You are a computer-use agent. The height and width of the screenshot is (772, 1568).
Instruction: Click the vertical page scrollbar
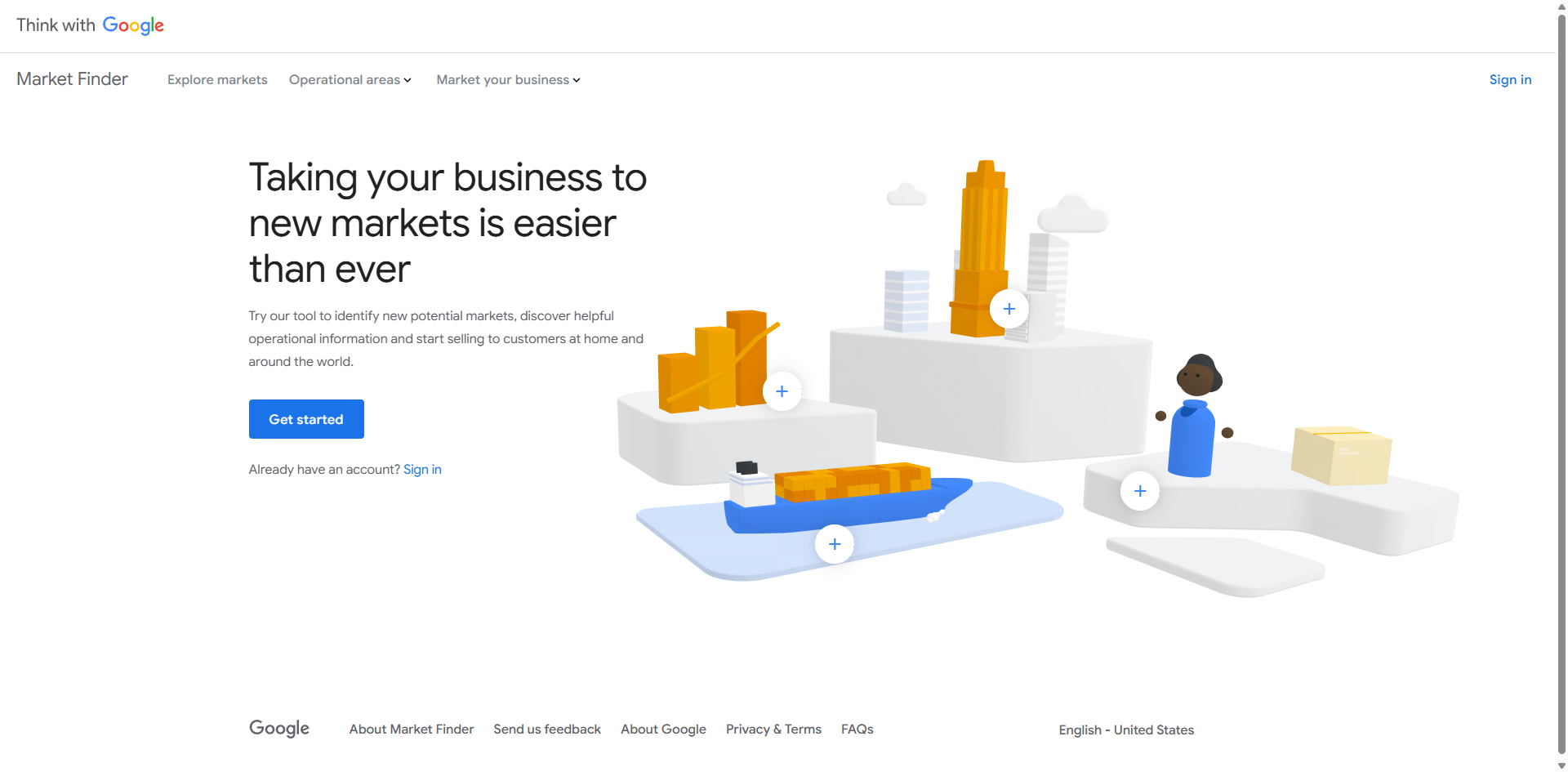(1561, 384)
